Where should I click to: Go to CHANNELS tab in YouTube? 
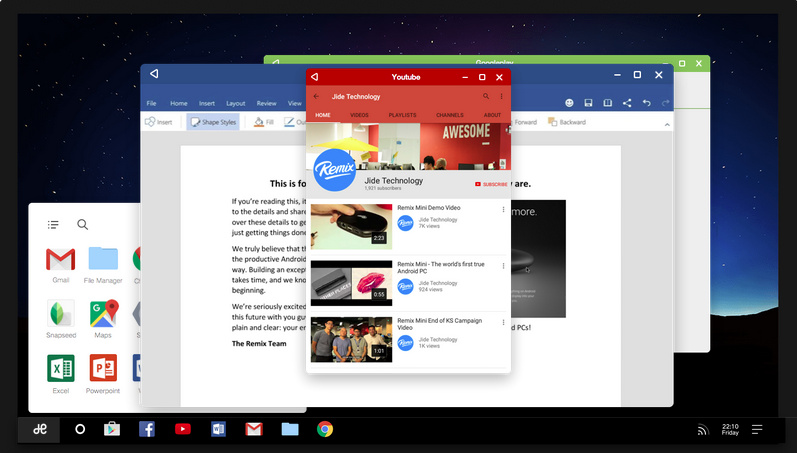pyautogui.click(x=450, y=115)
